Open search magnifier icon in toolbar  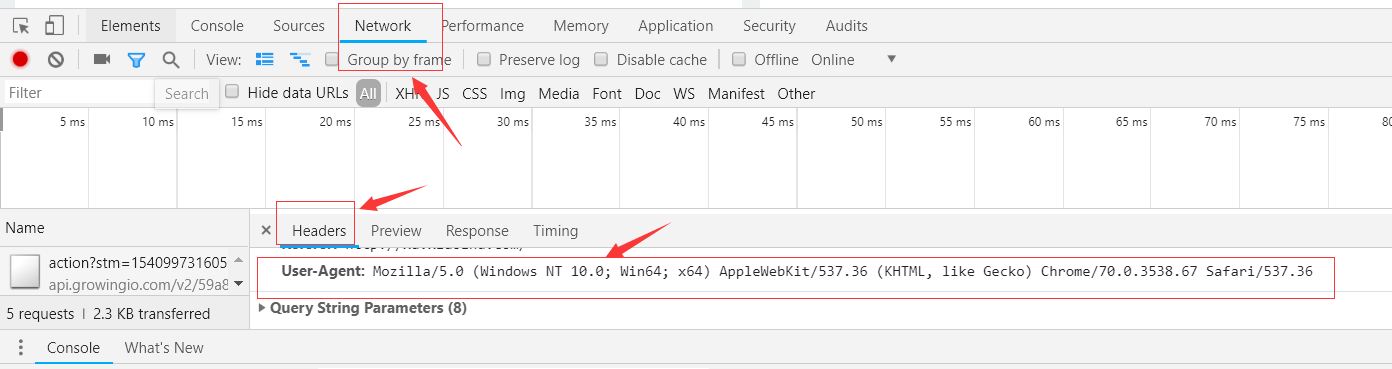coord(171,60)
